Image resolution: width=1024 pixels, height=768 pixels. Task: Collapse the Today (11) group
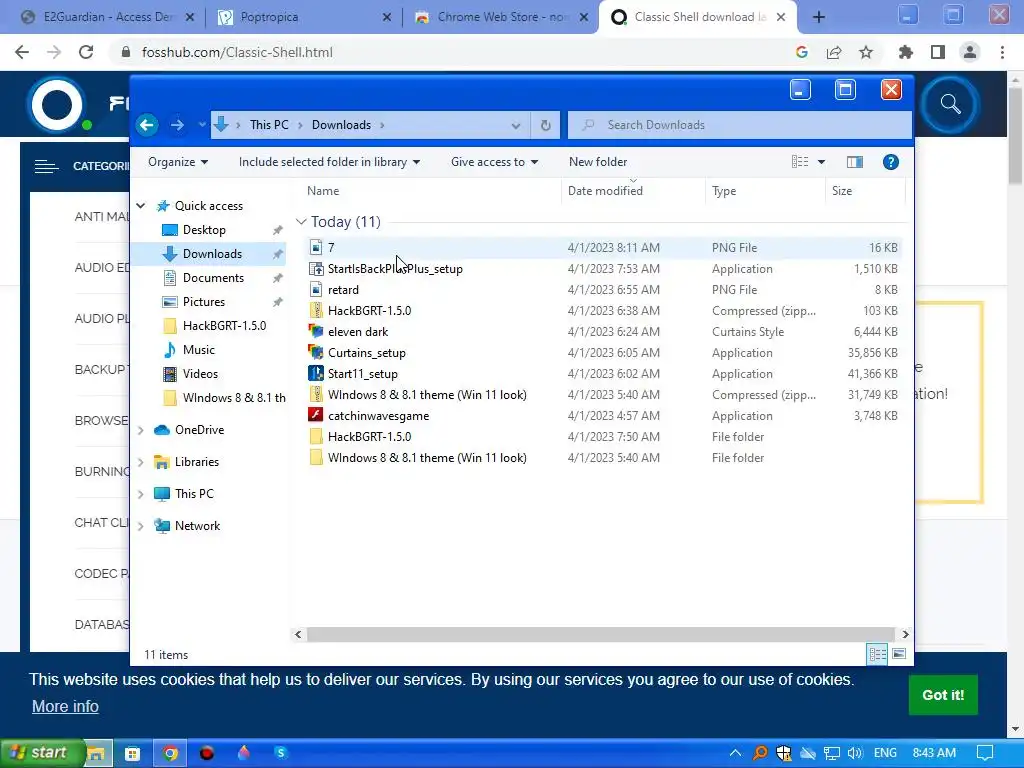coord(301,222)
